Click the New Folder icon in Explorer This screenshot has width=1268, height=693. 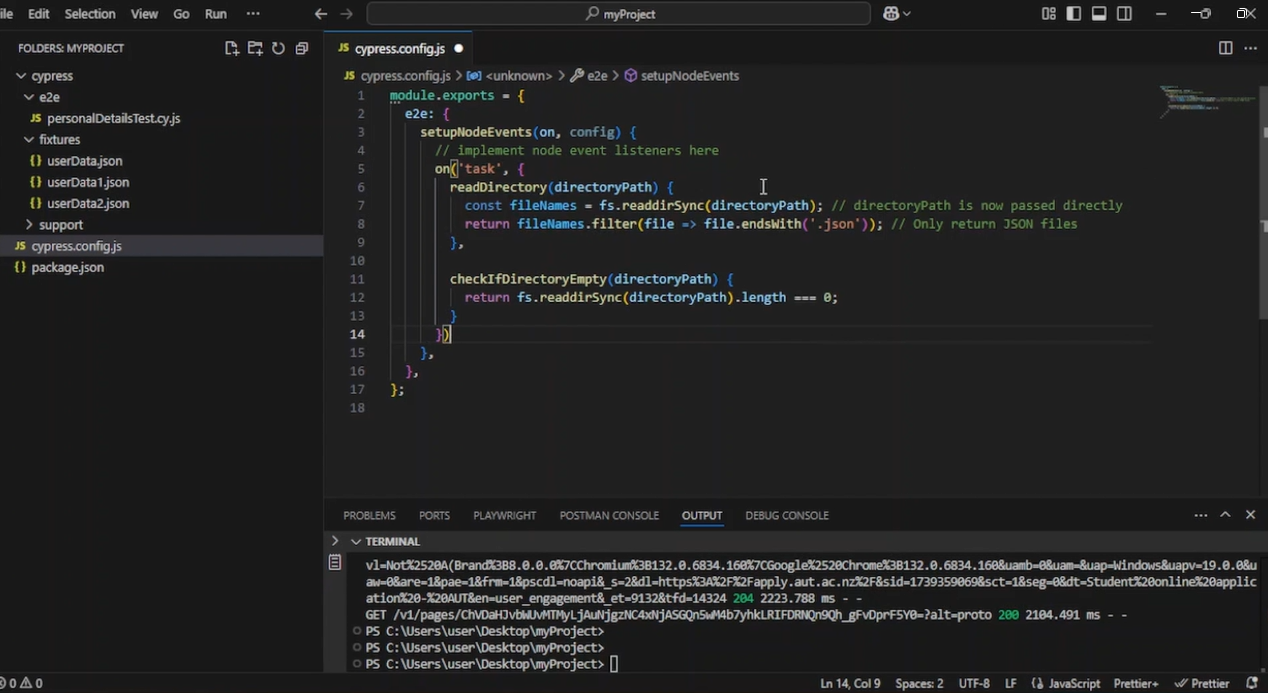[x=255, y=48]
